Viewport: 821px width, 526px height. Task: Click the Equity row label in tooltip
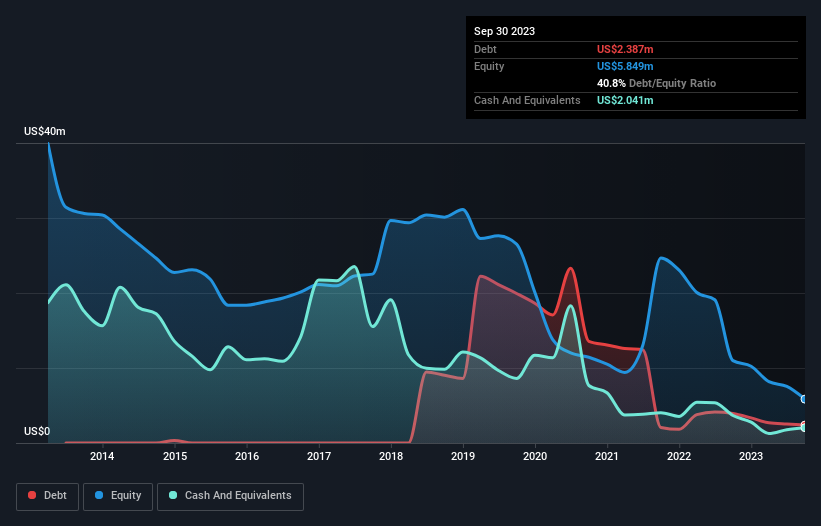coord(489,66)
